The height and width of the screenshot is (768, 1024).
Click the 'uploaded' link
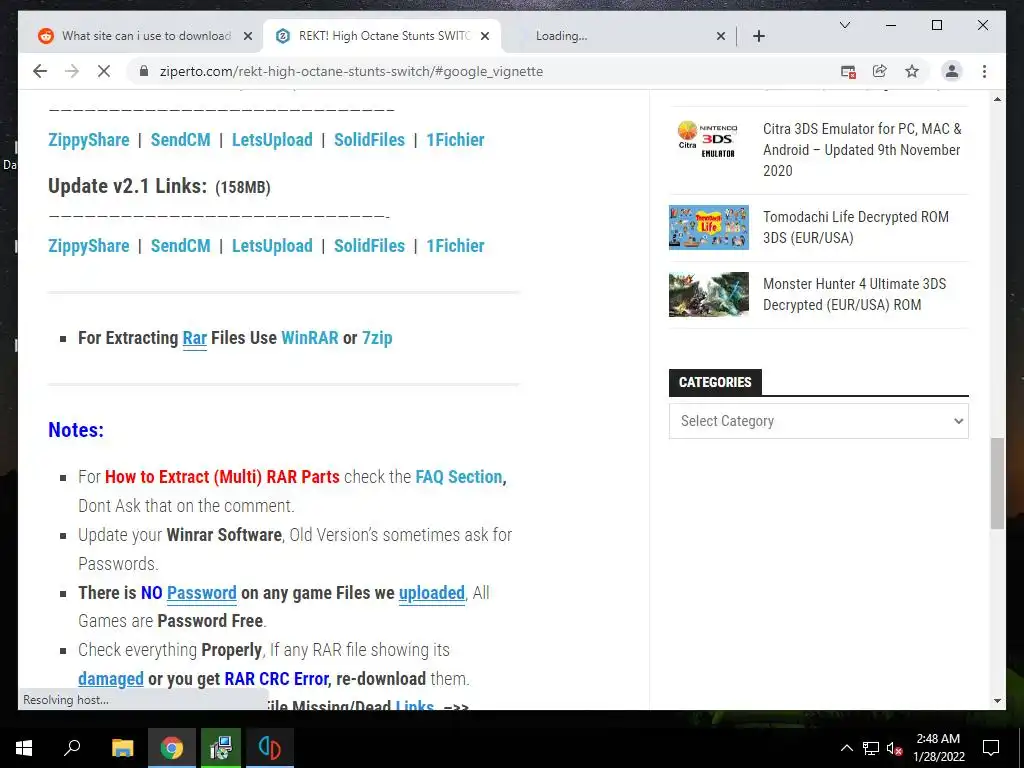coord(432,593)
